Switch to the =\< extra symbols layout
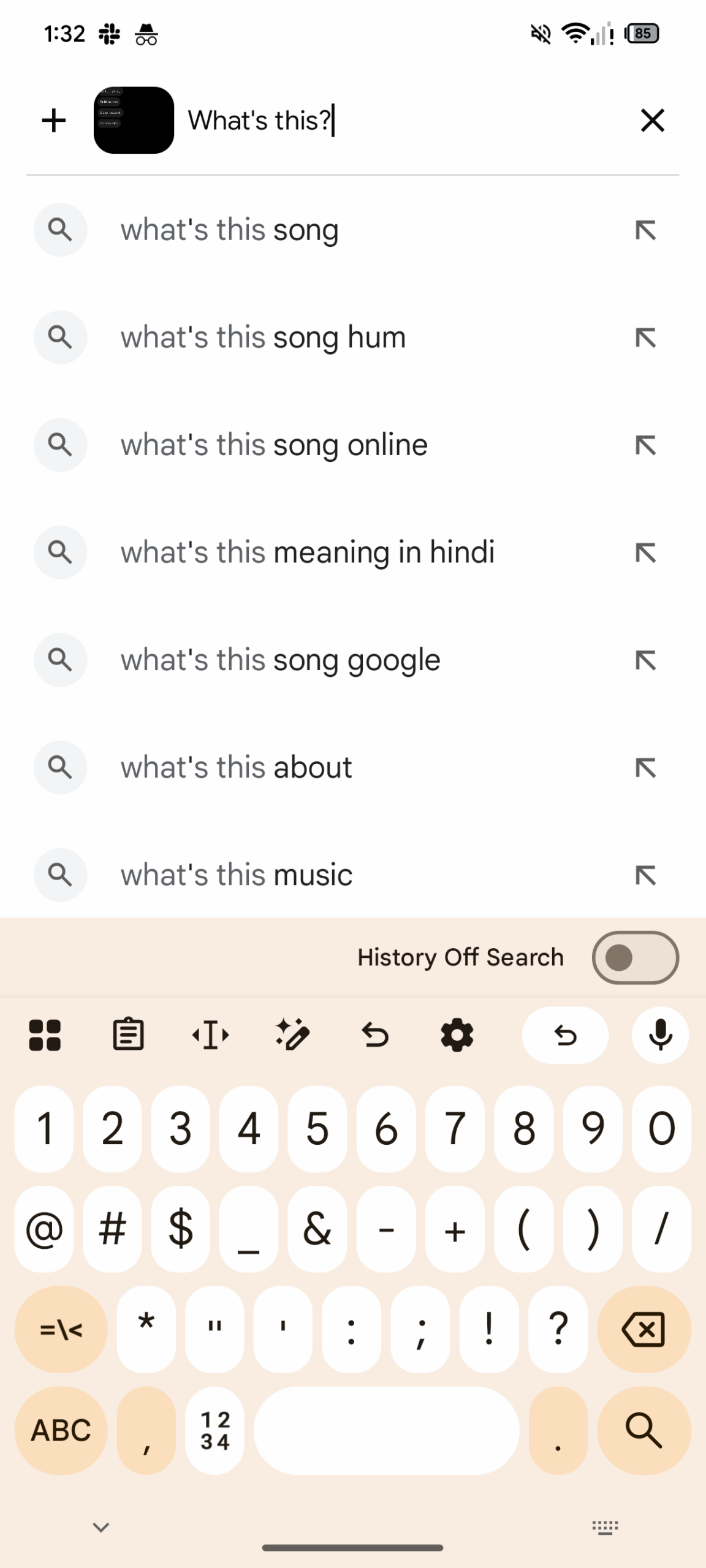 pos(61,1330)
